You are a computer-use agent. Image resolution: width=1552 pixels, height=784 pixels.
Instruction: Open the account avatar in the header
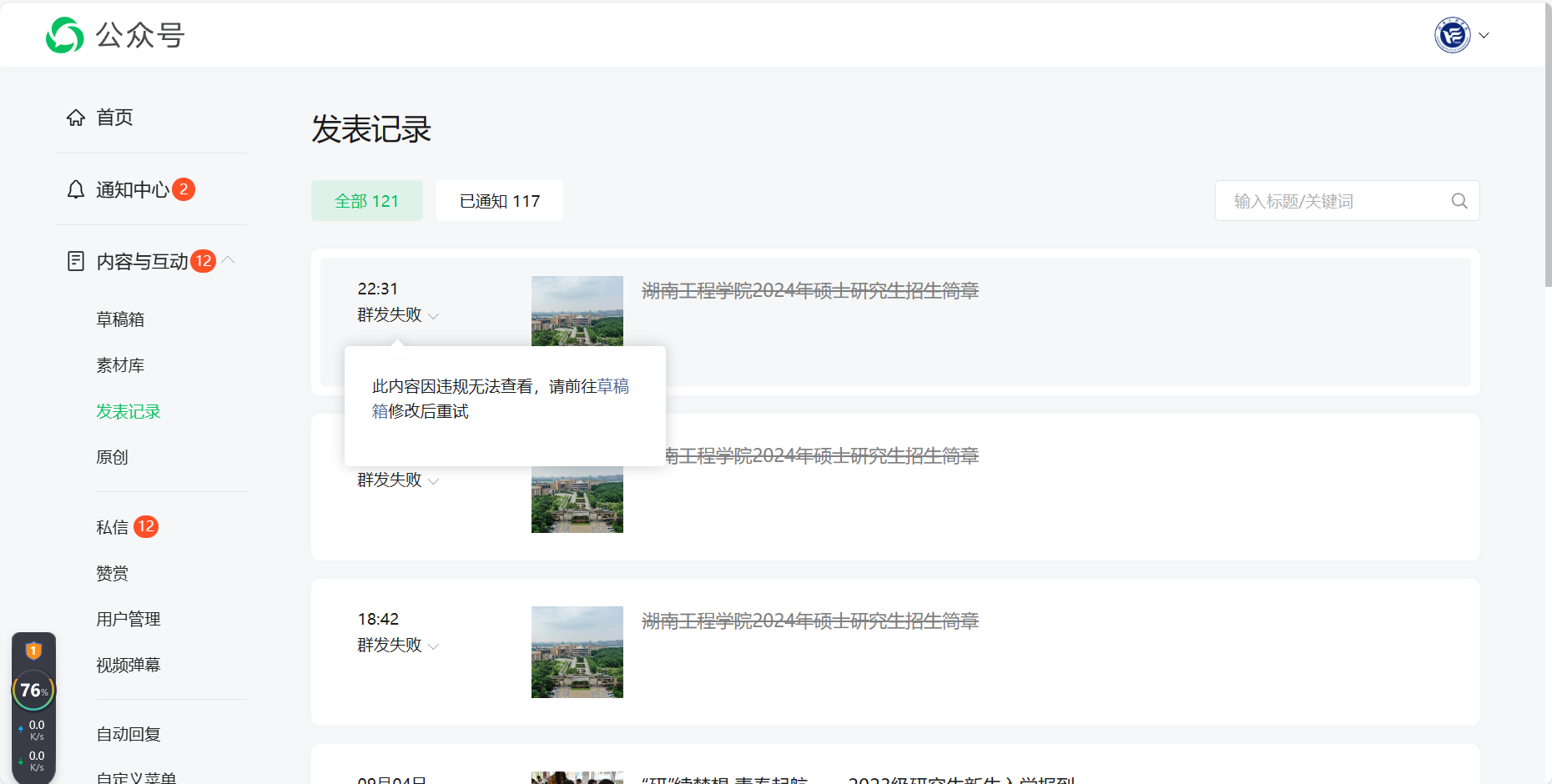click(x=1452, y=35)
